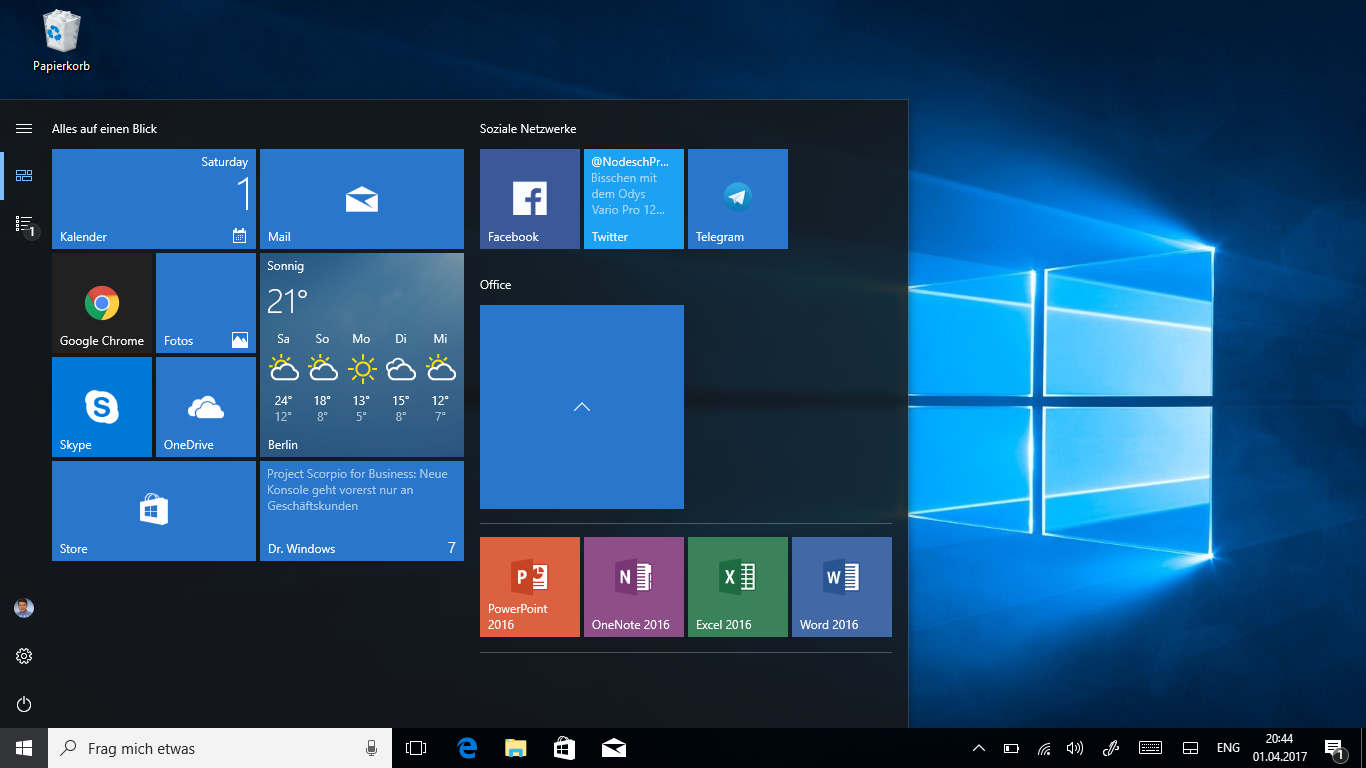
Task: Open the OneNote 2016 tile
Action: [x=634, y=587]
